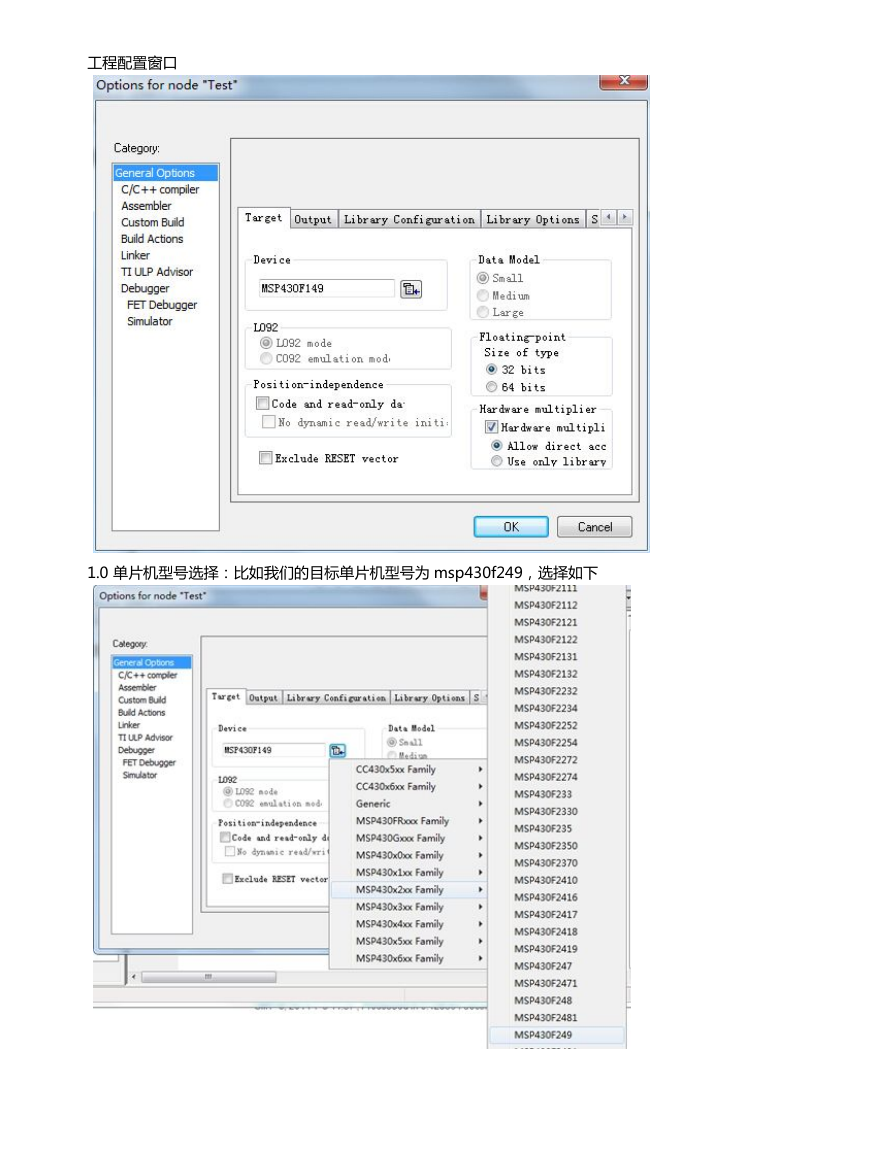The height and width of the screenshot is (1155, 893).
Task: Select Assembler category in upper dialog
Action: click(x=146, y=206)
